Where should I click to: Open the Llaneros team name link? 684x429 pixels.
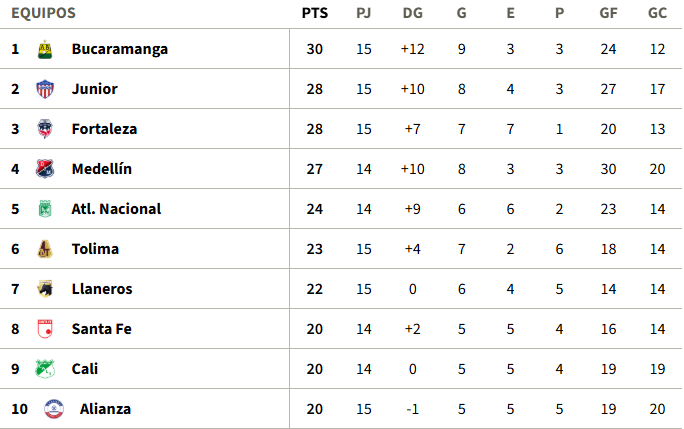(x=102, y=289)
